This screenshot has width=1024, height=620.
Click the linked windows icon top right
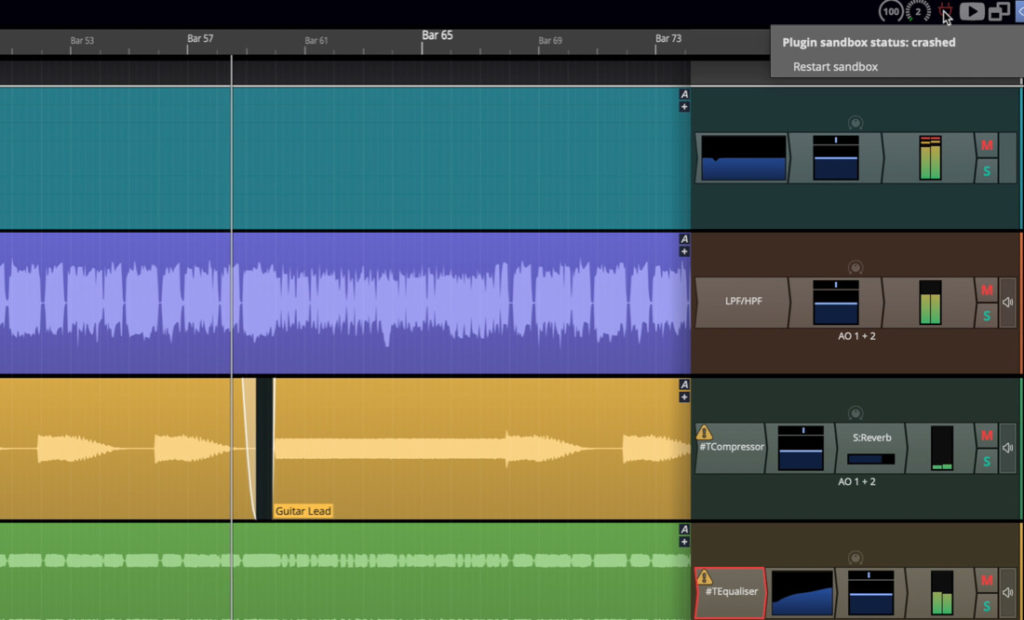[999, 12]
